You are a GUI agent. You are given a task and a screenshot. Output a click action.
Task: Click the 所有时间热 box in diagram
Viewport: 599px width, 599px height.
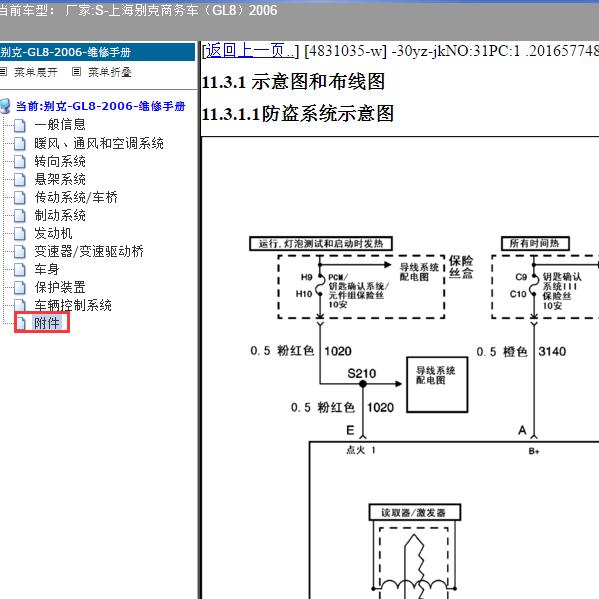[x=535, y=244]
